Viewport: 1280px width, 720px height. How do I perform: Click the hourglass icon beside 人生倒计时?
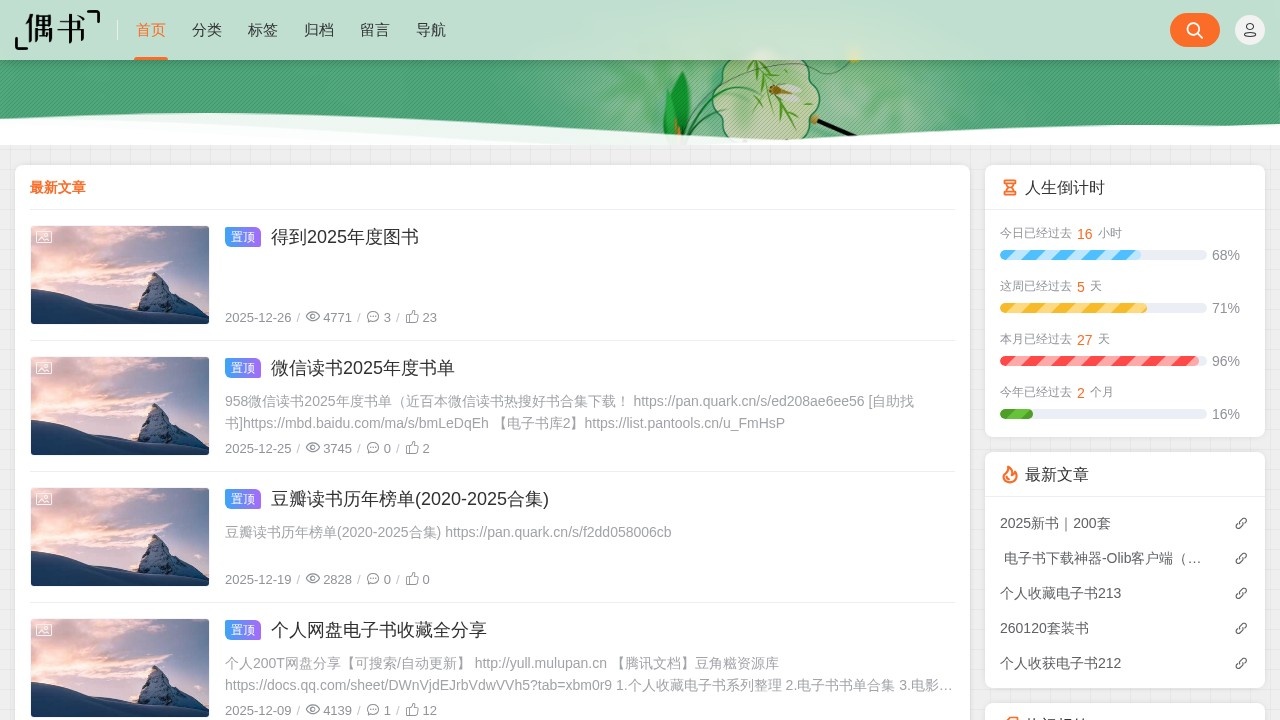[x=1009, y=187]
